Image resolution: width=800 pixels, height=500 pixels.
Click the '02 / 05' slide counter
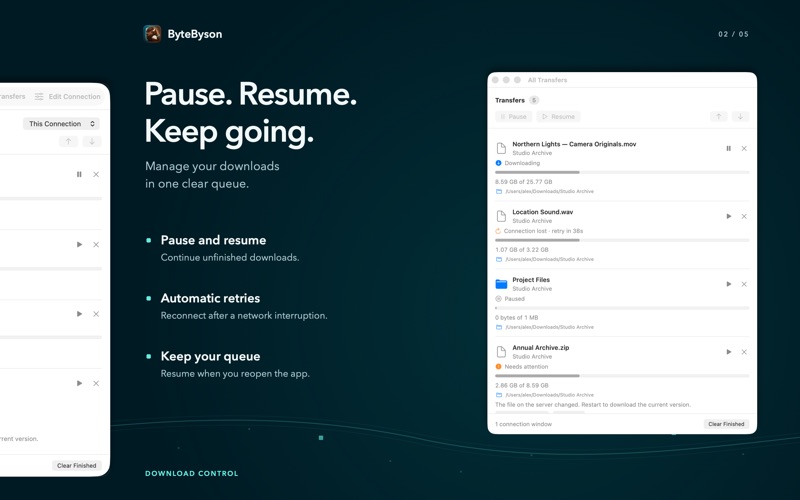click(733, 34)
